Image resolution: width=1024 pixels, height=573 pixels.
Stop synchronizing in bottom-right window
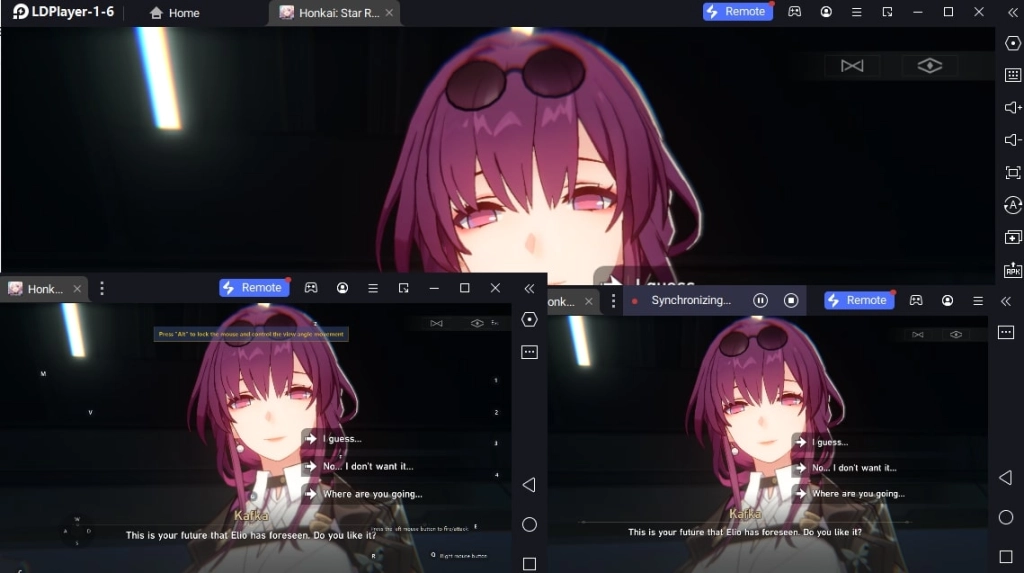click(791, 301)
